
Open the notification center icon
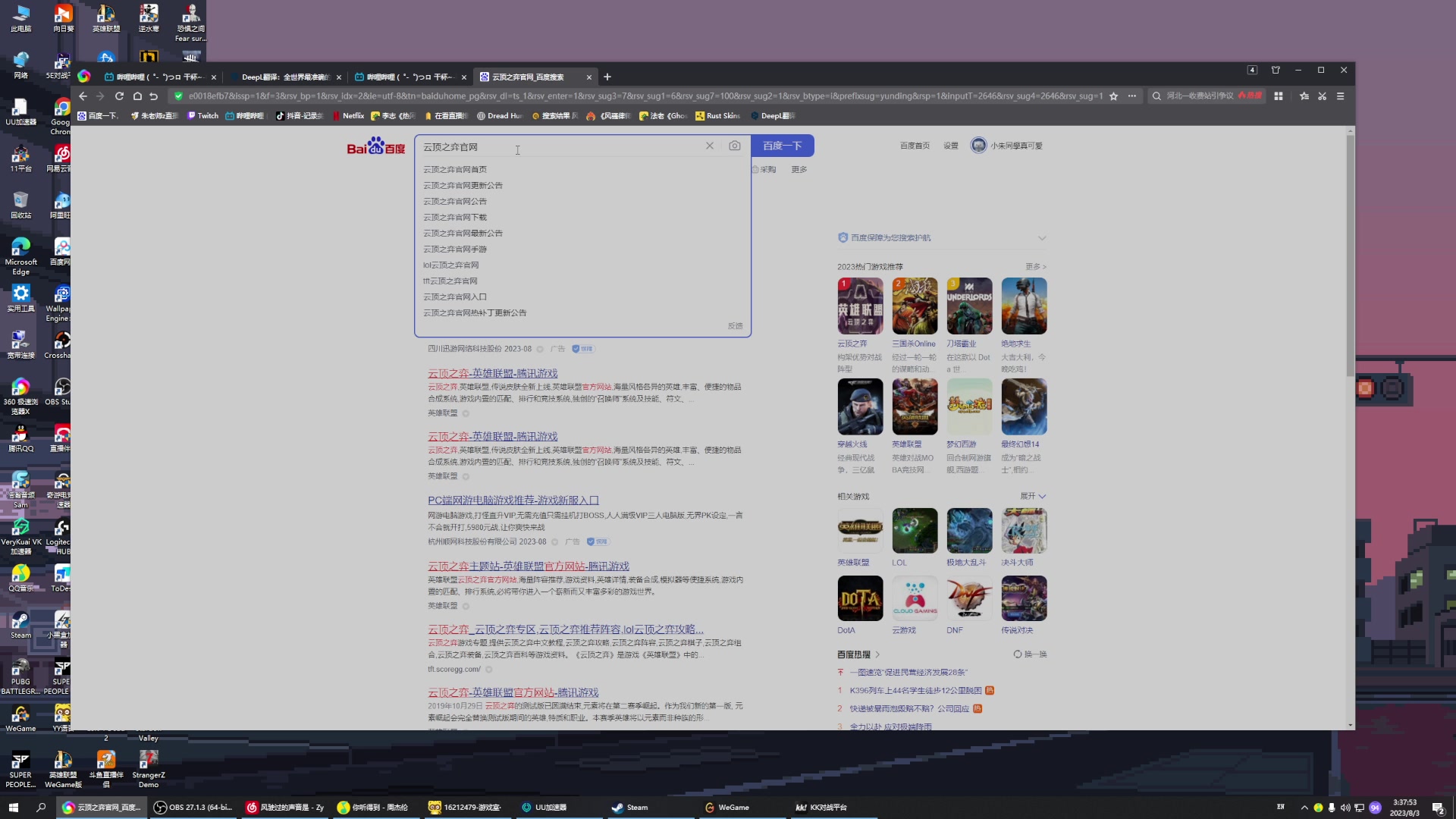pos(1438,808)
